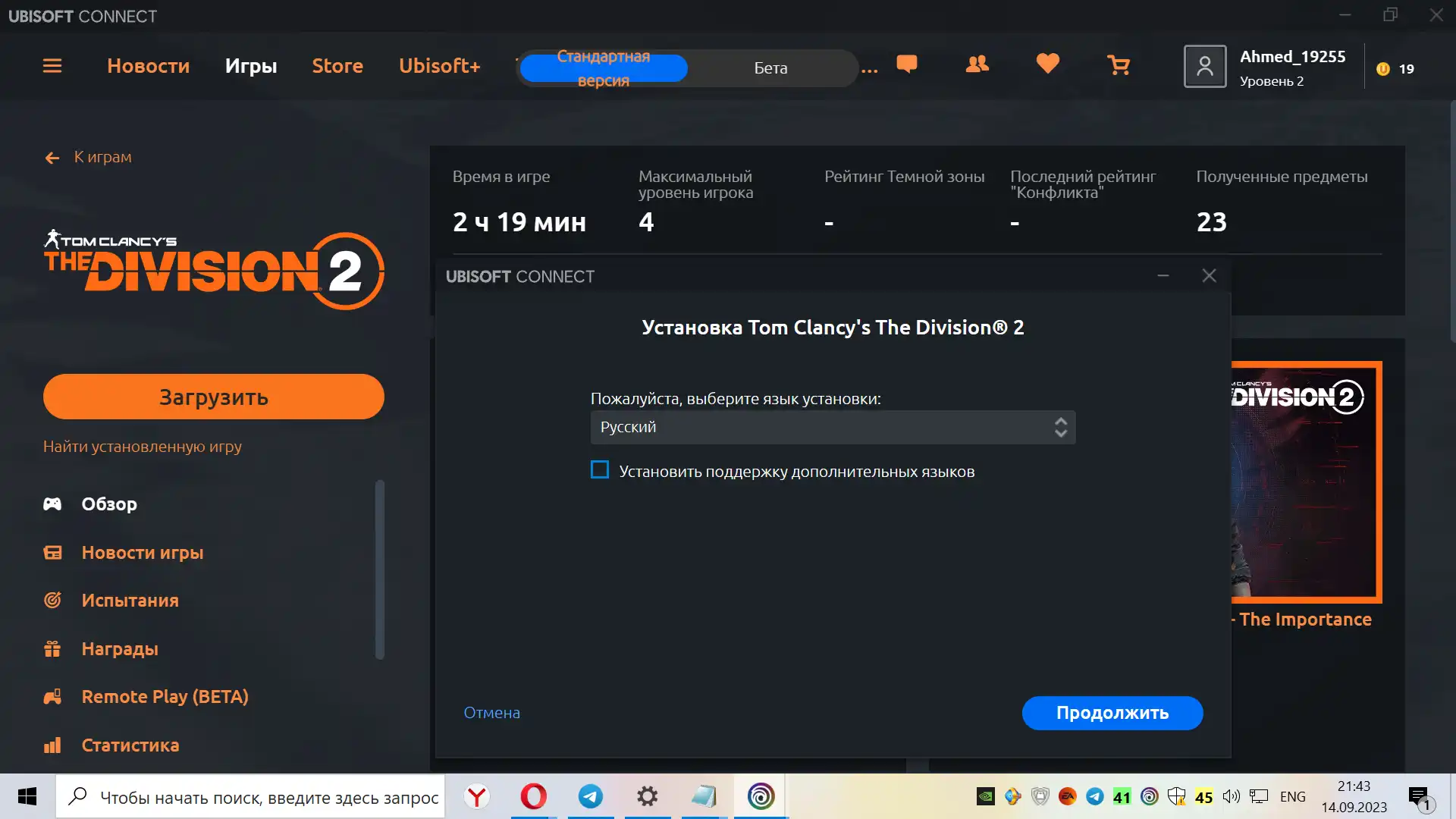Image resolution: width=1456 pixels, height=819 pixels.
Task: Click К играм back link
Action: tap(102, 157)
